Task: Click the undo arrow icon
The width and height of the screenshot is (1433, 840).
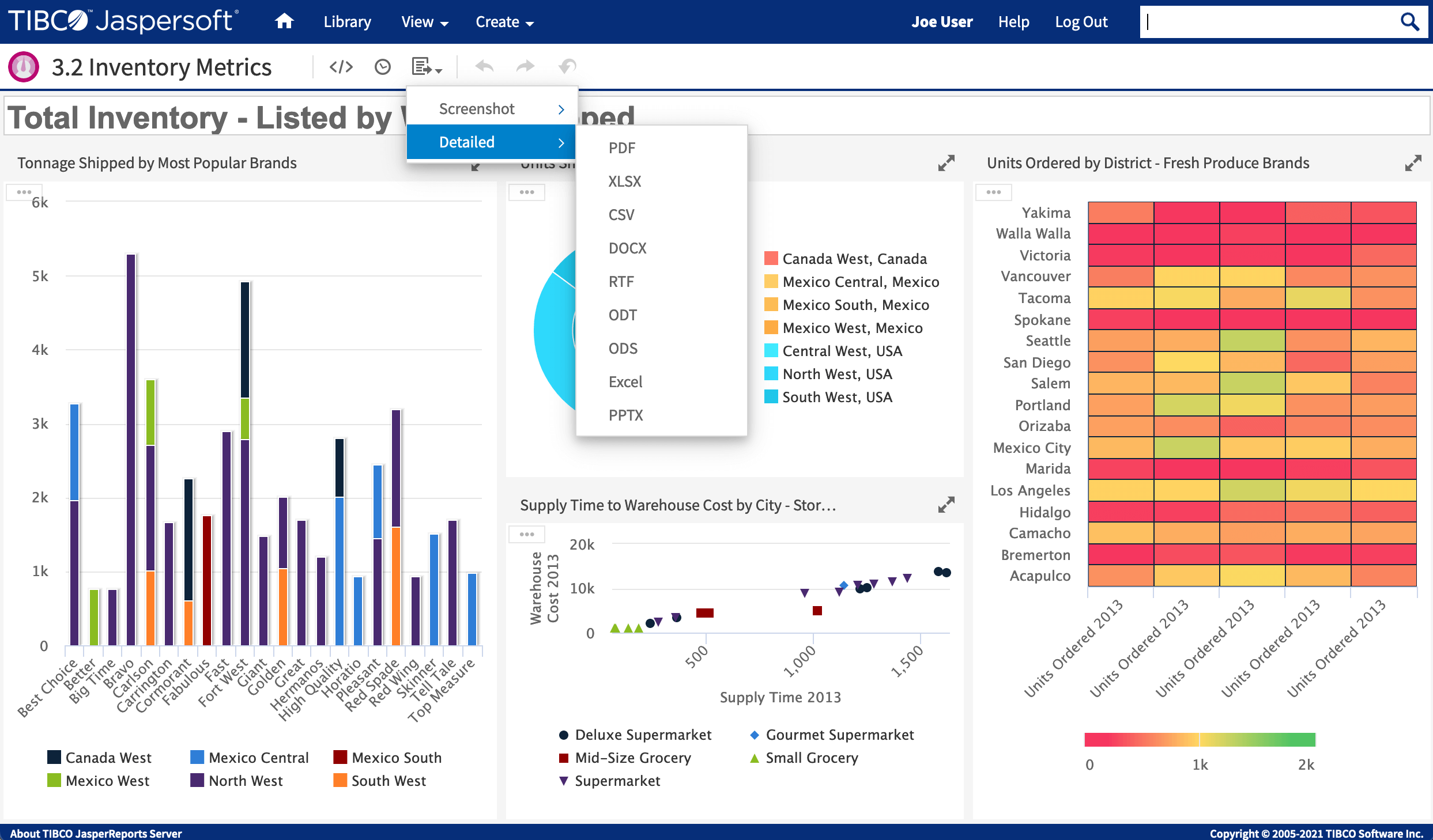Action: (x=484, y=67)
